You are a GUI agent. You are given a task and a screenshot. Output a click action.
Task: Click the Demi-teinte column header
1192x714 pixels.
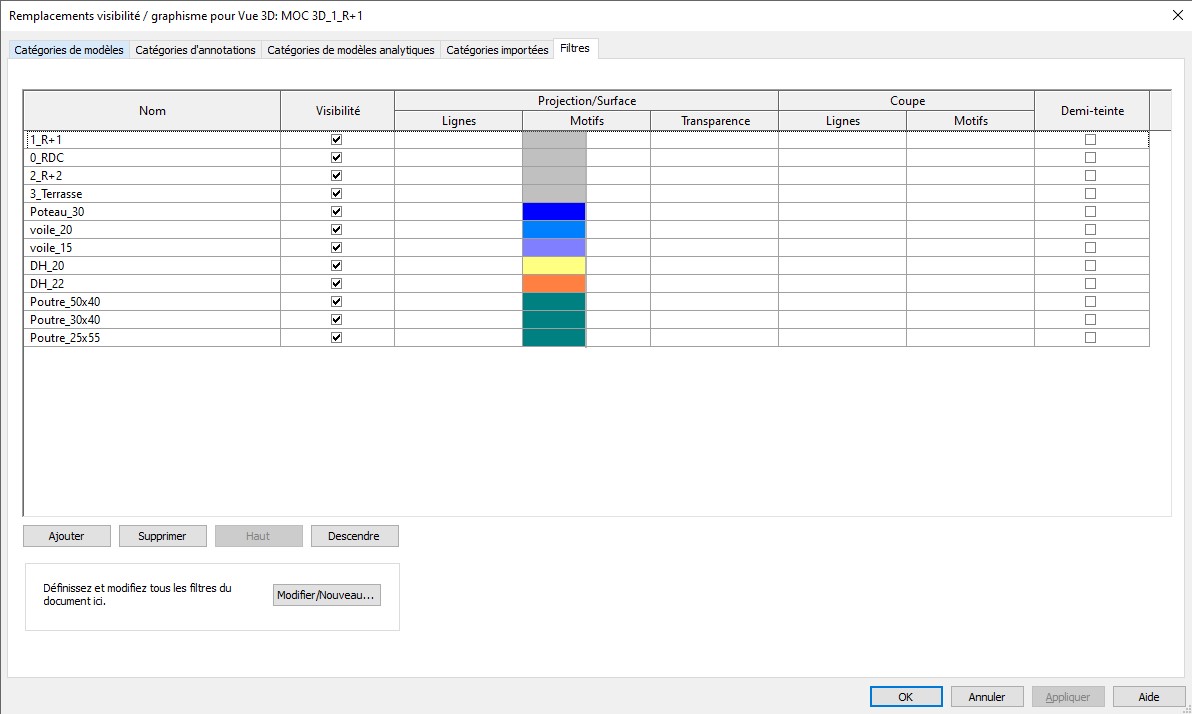coord(1092,111)
